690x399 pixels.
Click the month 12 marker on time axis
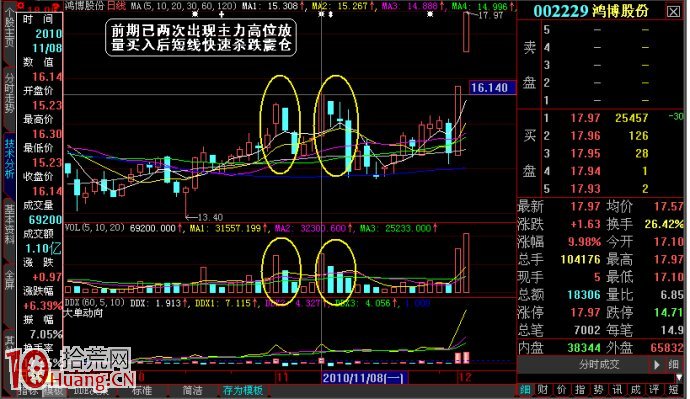pos(465,377)
